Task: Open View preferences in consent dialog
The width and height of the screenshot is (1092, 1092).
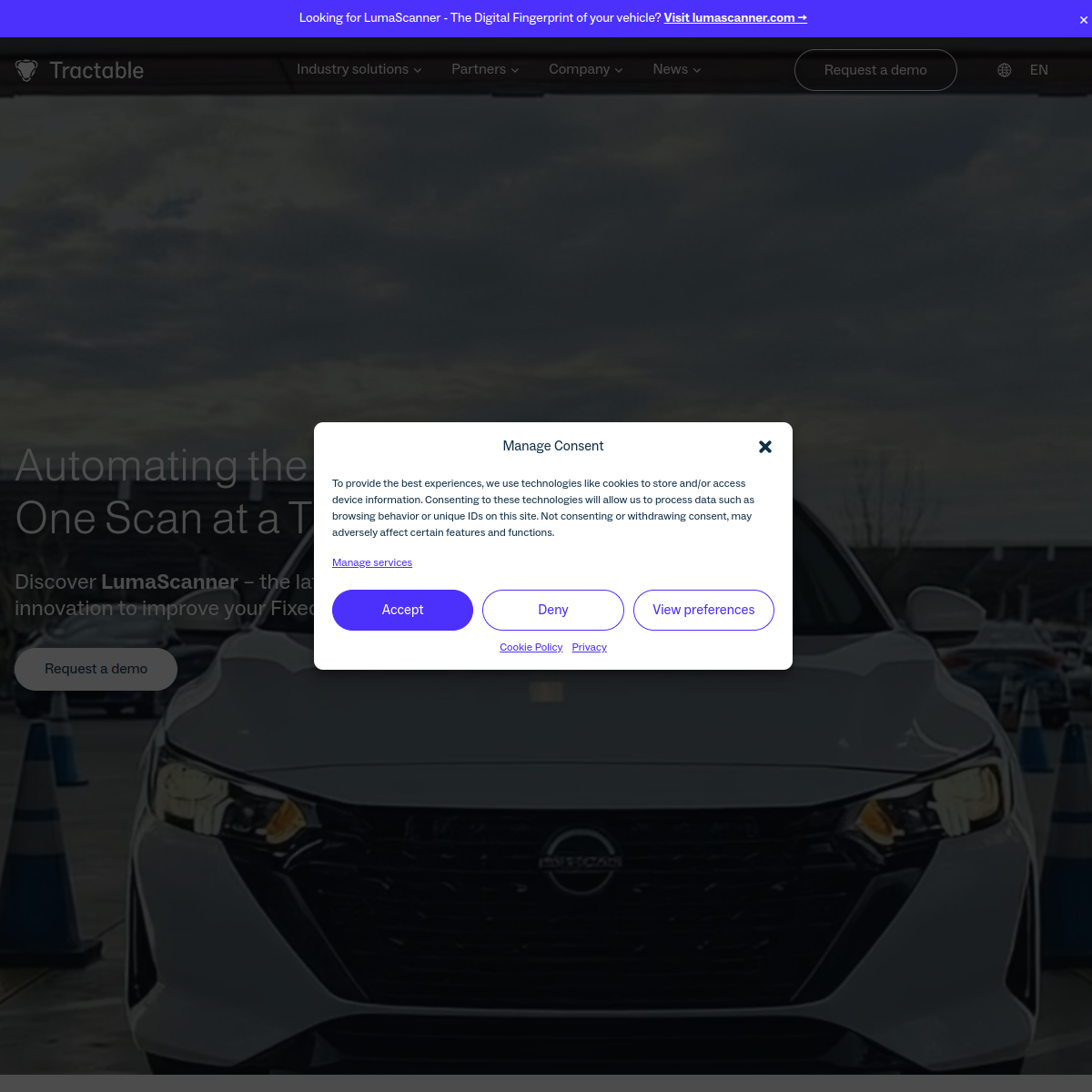Action: click(703, 610)
